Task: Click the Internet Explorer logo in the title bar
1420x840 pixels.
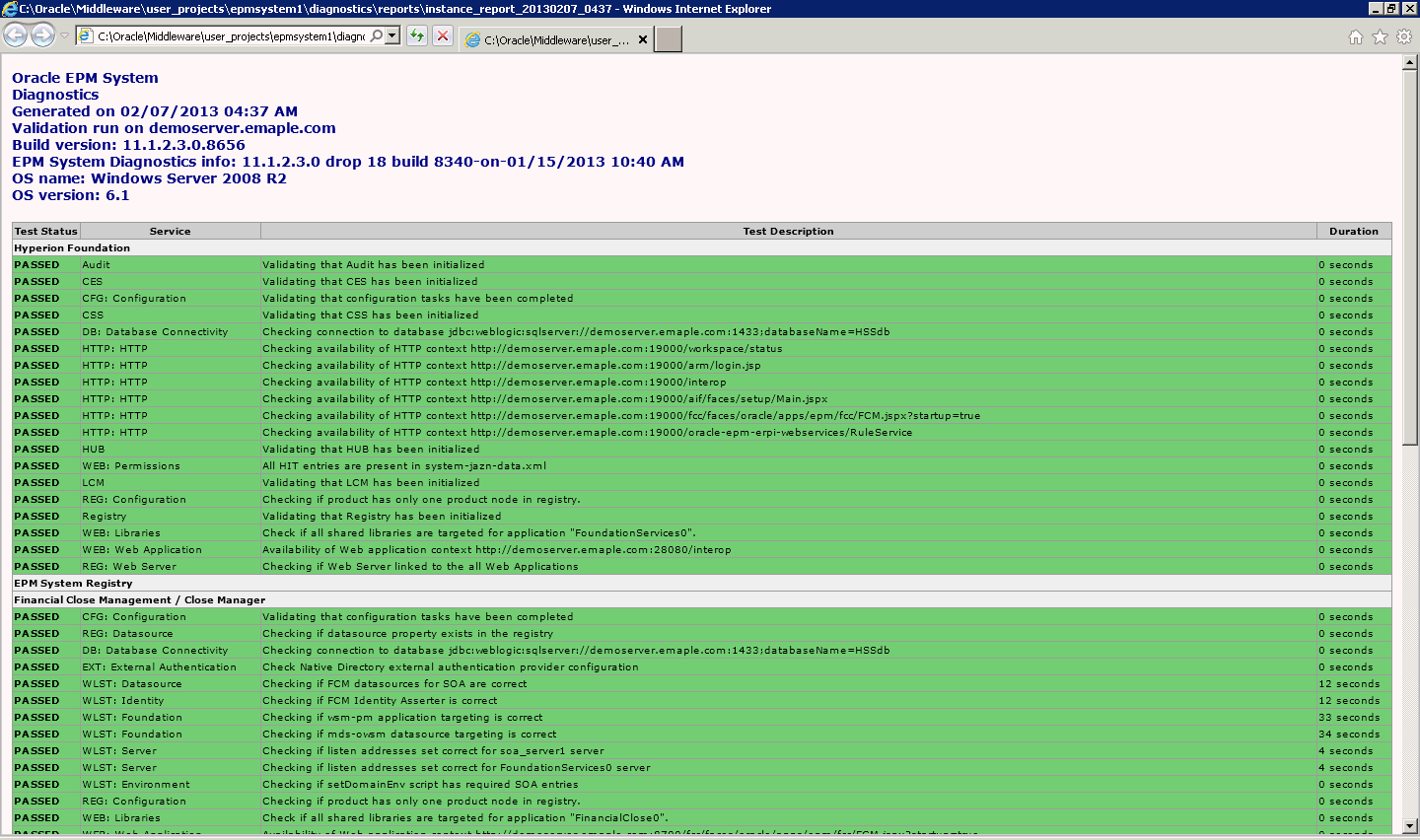Action: click(10, 9)
